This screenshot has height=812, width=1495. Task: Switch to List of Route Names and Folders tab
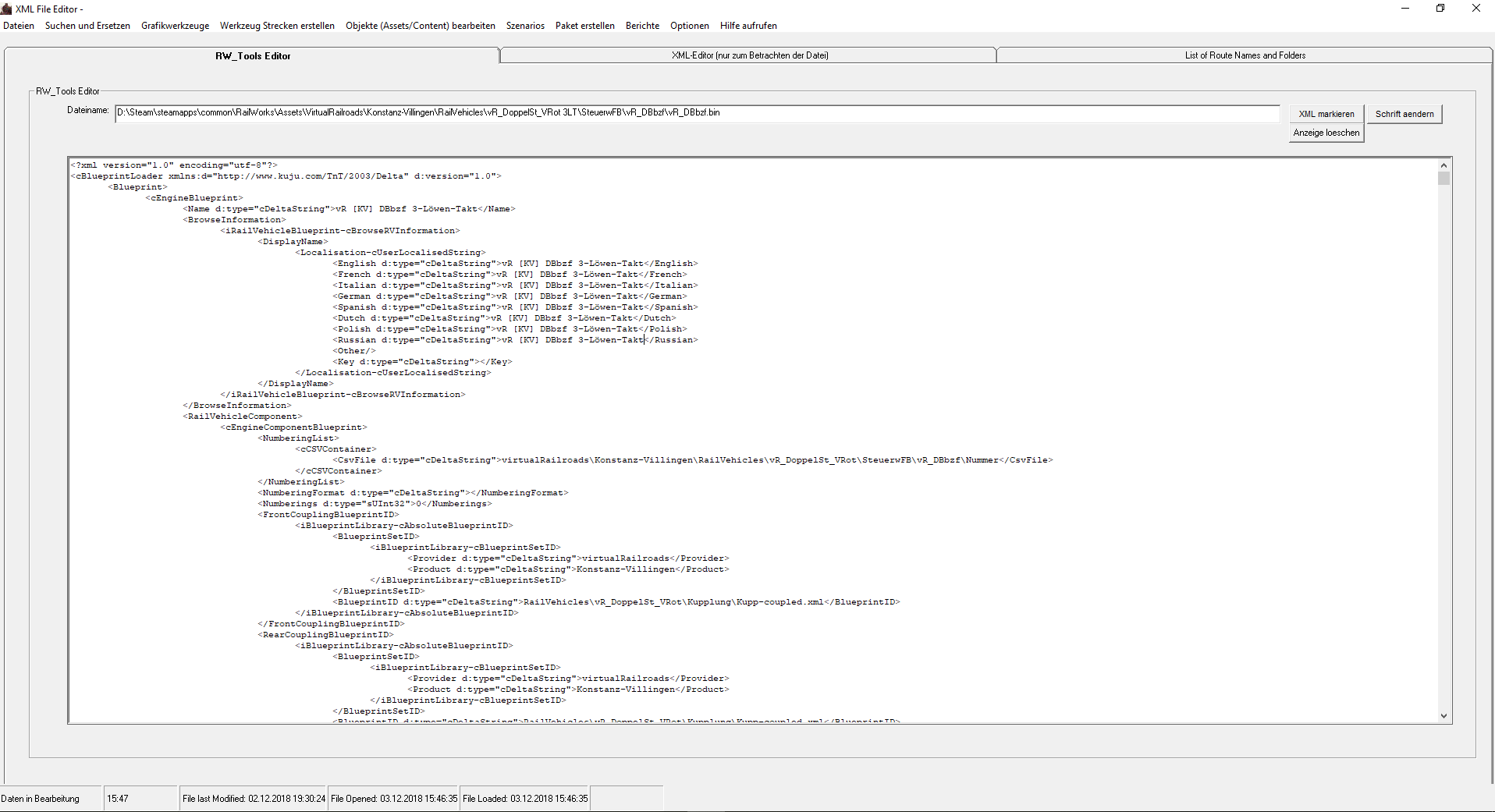(x=1245, y=55)
